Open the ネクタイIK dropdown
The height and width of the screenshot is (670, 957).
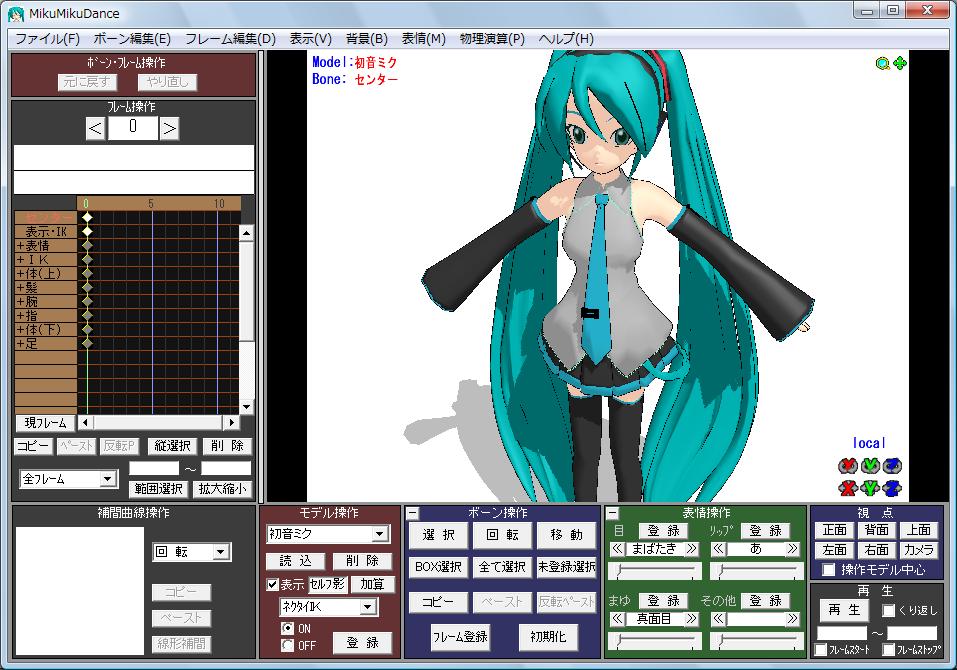point(367,607)
